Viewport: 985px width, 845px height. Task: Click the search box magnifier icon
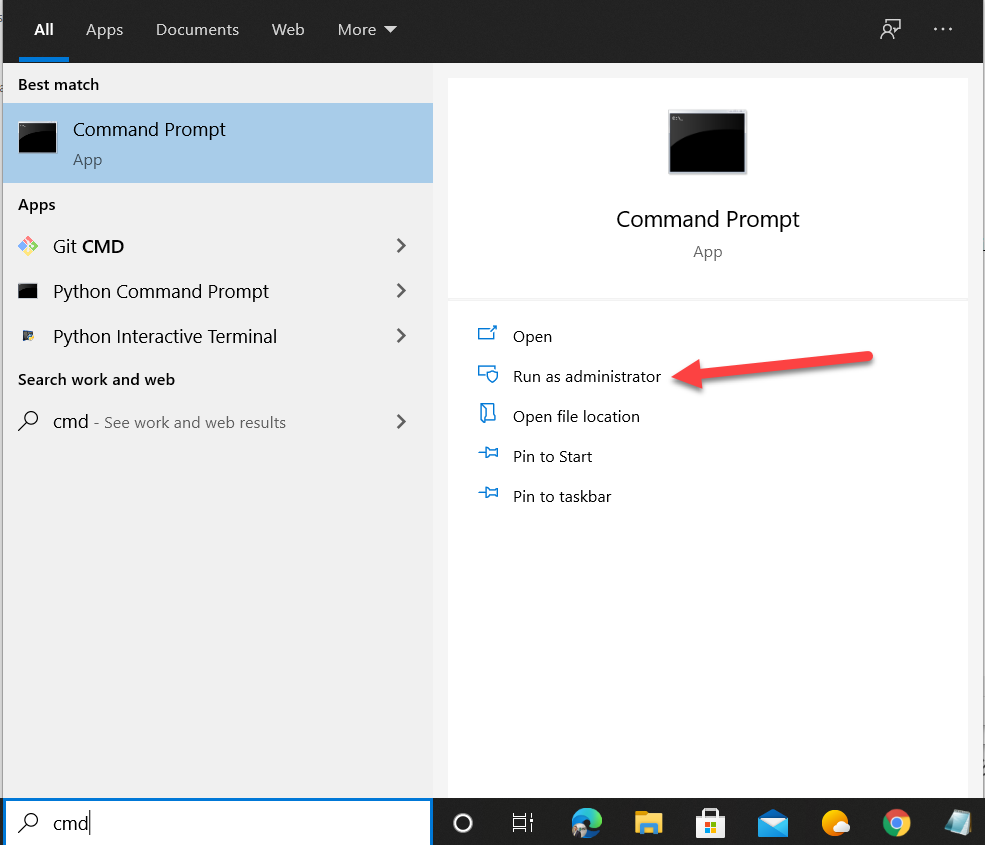click(x=28, y=822)
